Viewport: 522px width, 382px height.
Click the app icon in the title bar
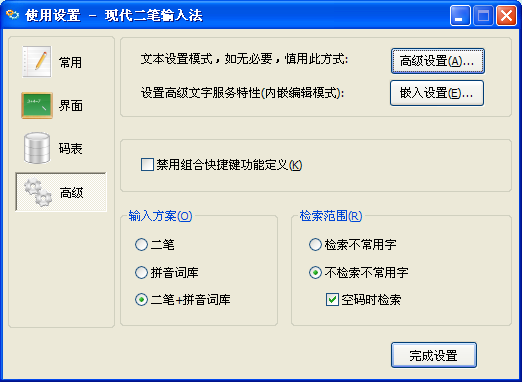(13, 15)
